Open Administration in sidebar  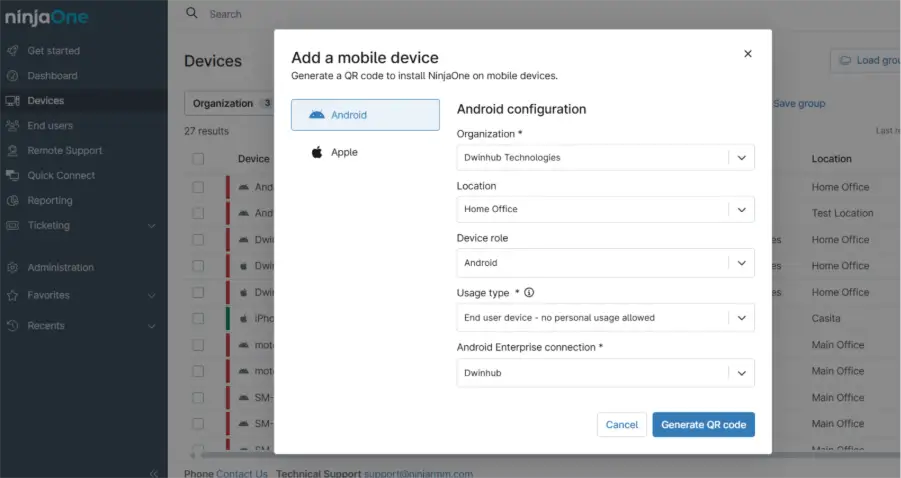60,268
